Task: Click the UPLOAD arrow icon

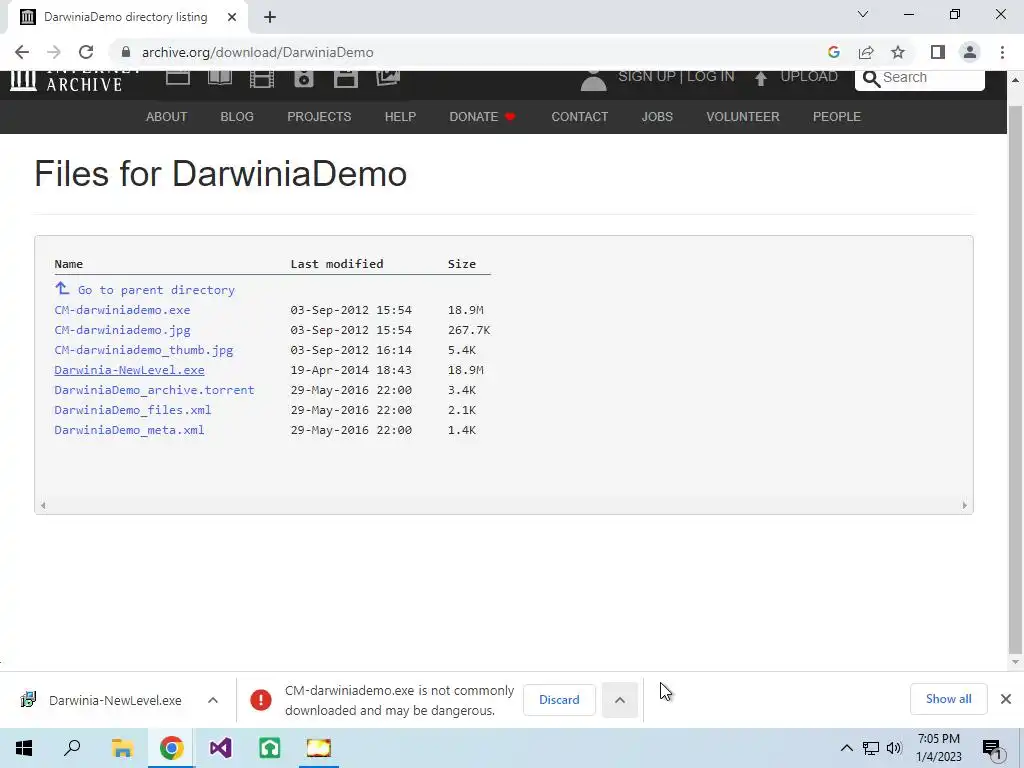Action: pyautogui.click(x=760, y=78)
